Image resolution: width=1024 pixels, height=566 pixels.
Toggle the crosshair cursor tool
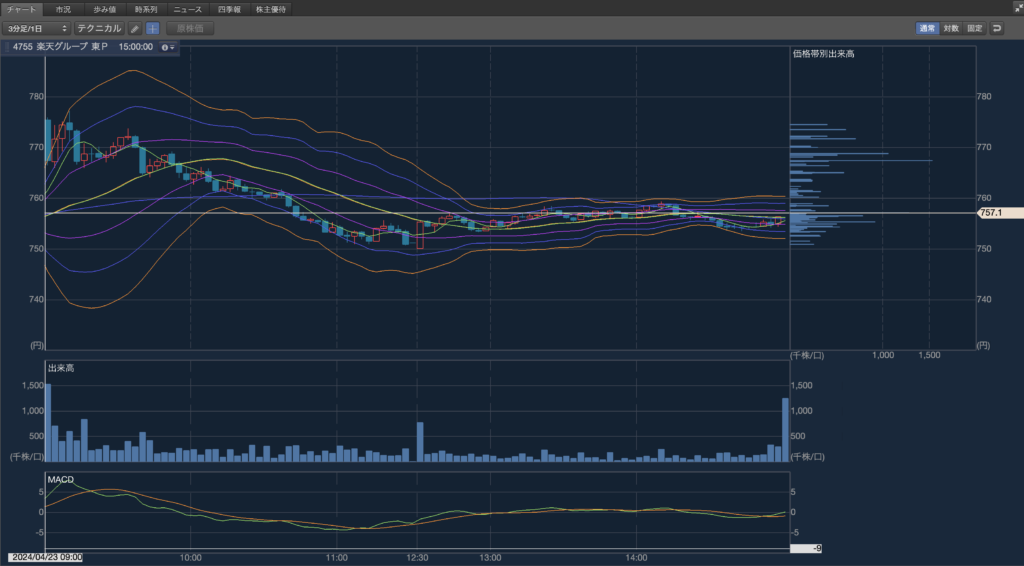[153, 29]
